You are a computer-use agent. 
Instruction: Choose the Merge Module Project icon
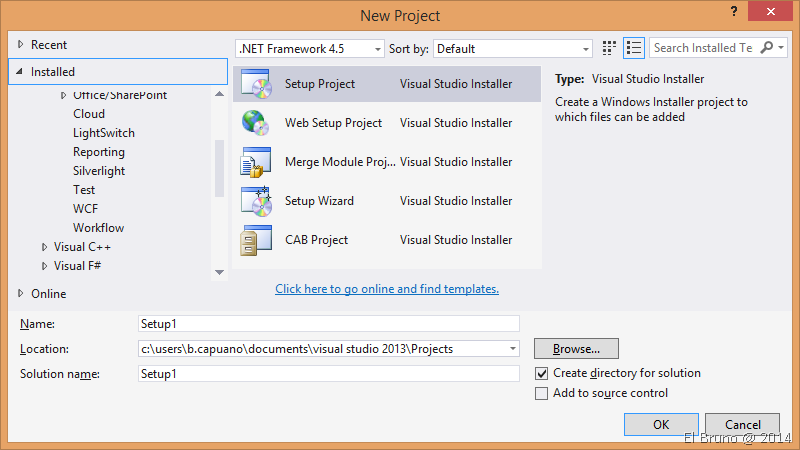click(256, 162)
